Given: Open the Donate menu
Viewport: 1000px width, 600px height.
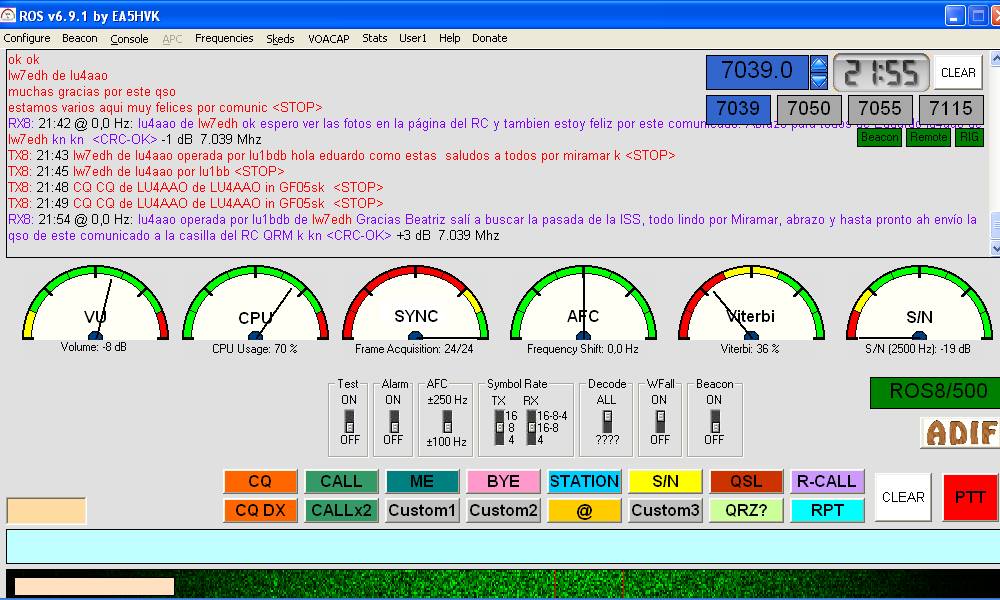Looking at the screenshot, I should point(489,38).
